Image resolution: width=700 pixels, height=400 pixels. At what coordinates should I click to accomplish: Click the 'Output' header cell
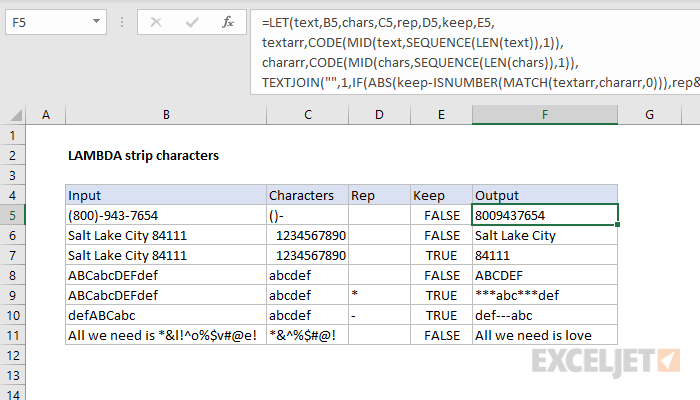545,195
